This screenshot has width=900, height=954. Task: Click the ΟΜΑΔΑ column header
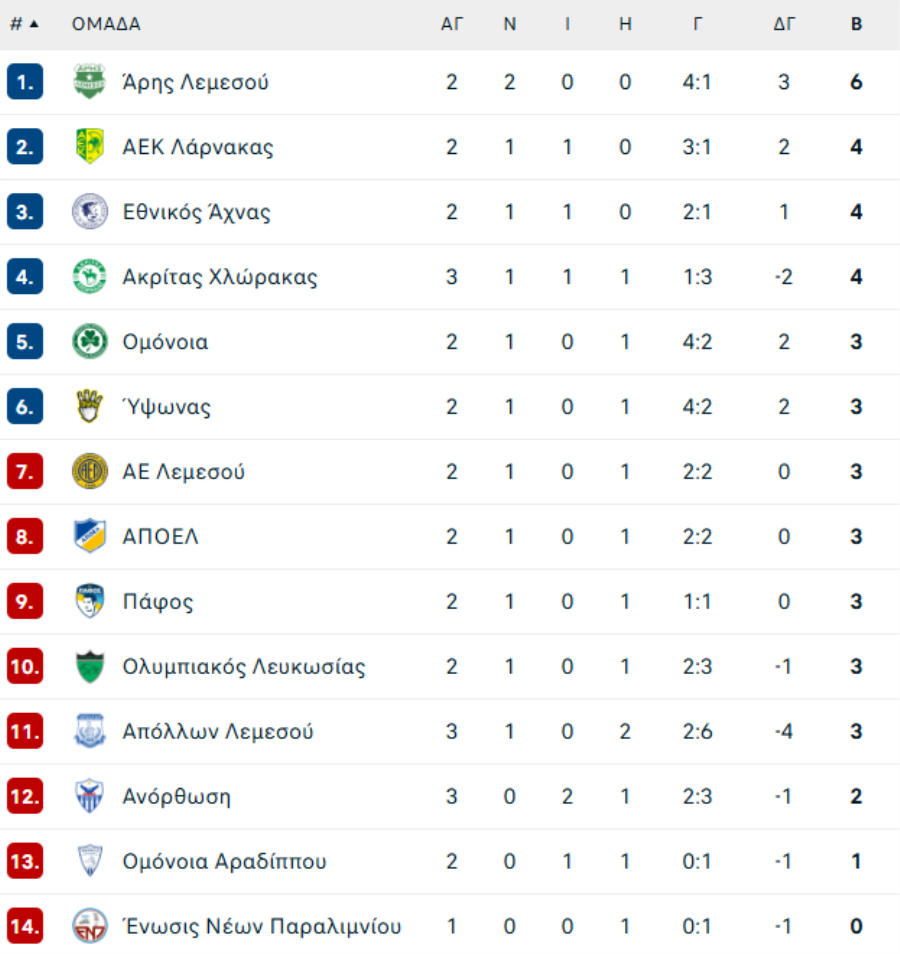(106, 24)
